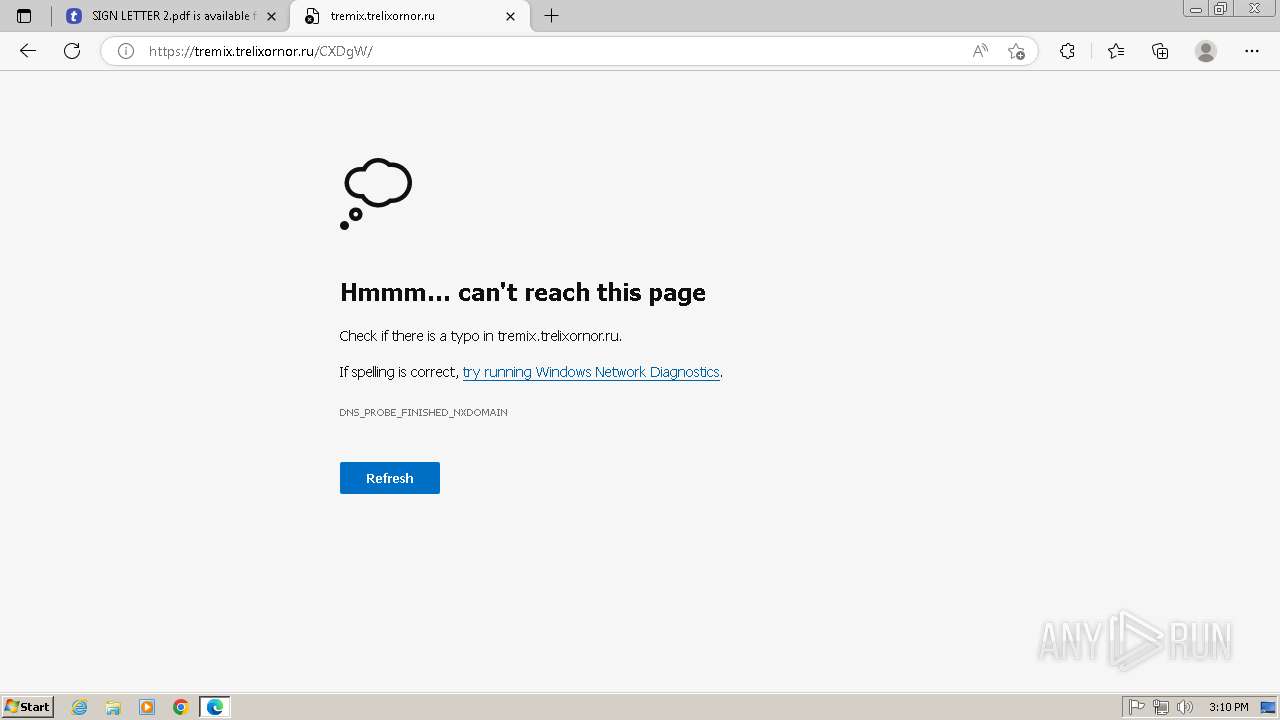Image resolution: width=1280 pixels, height=720 pixels.
Task: Close the tremix.trelixornor.ru tab
Action: click(x=511, y=16)
